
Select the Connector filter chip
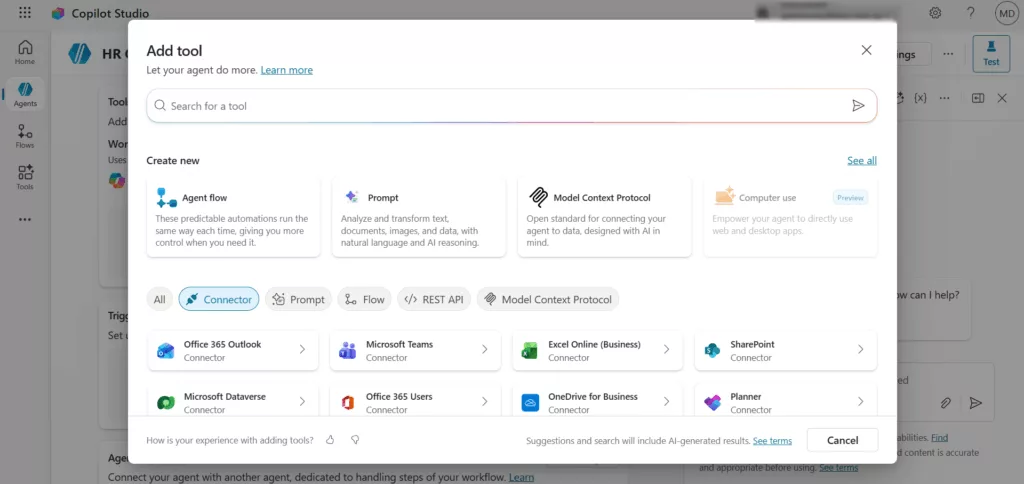pos(219,299)
